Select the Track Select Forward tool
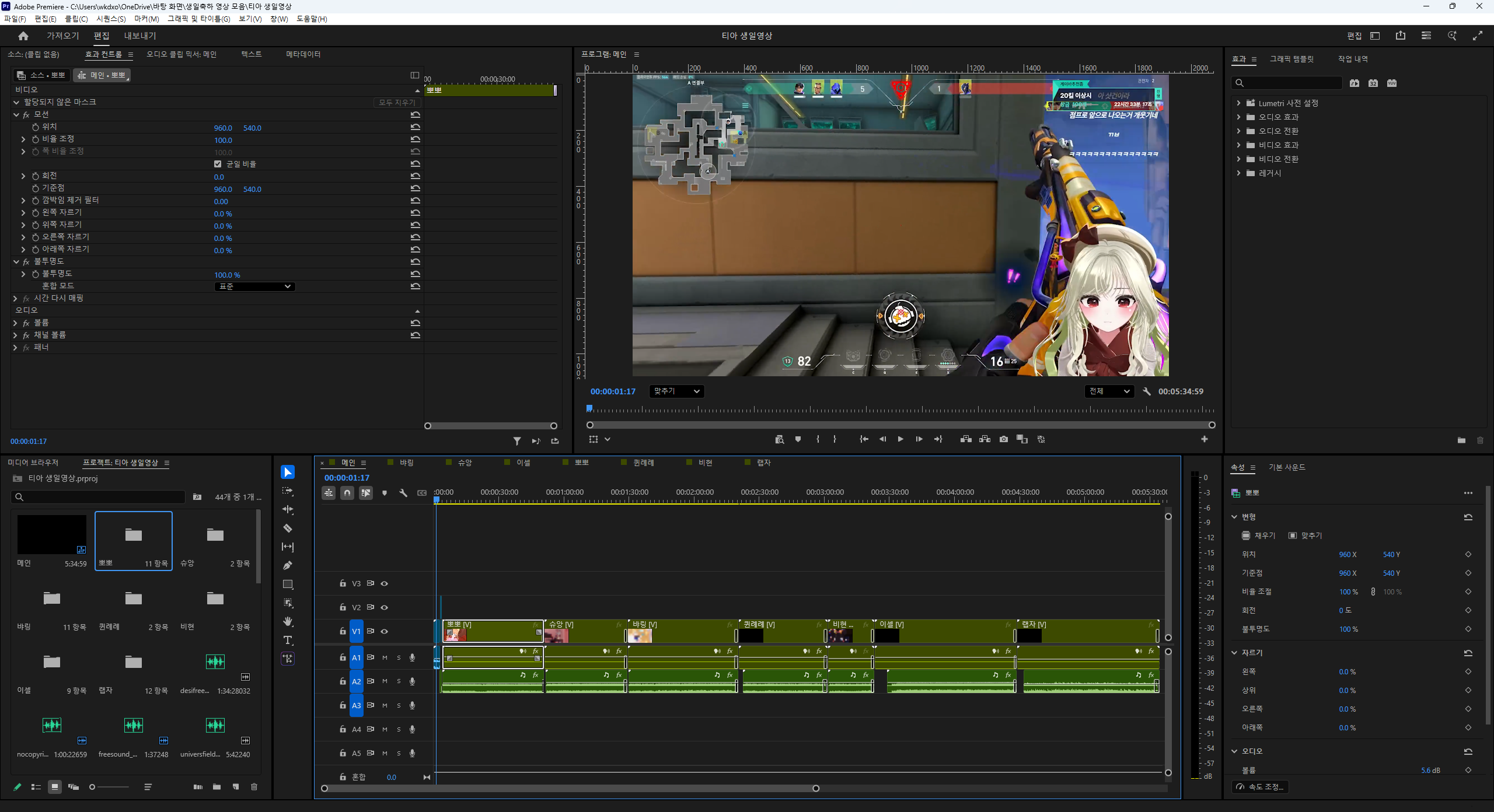The image size is (1494, 812). click(x=288, y=491)
